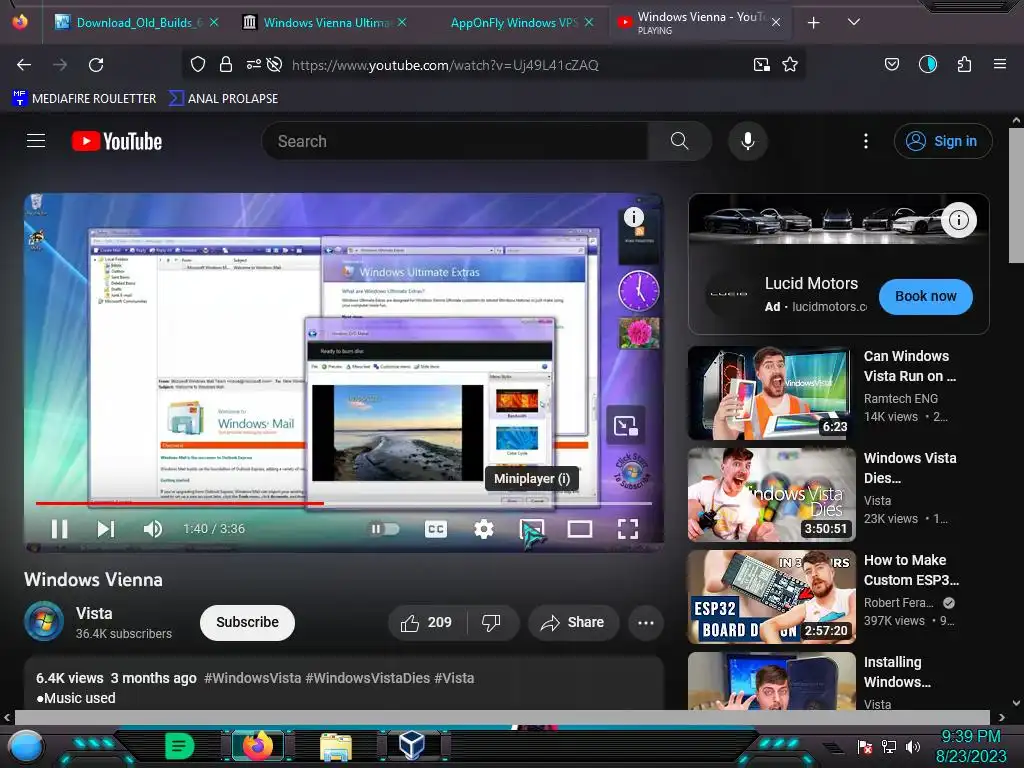Click the #WindowsVistaDies hashtag

click(368, 678)
